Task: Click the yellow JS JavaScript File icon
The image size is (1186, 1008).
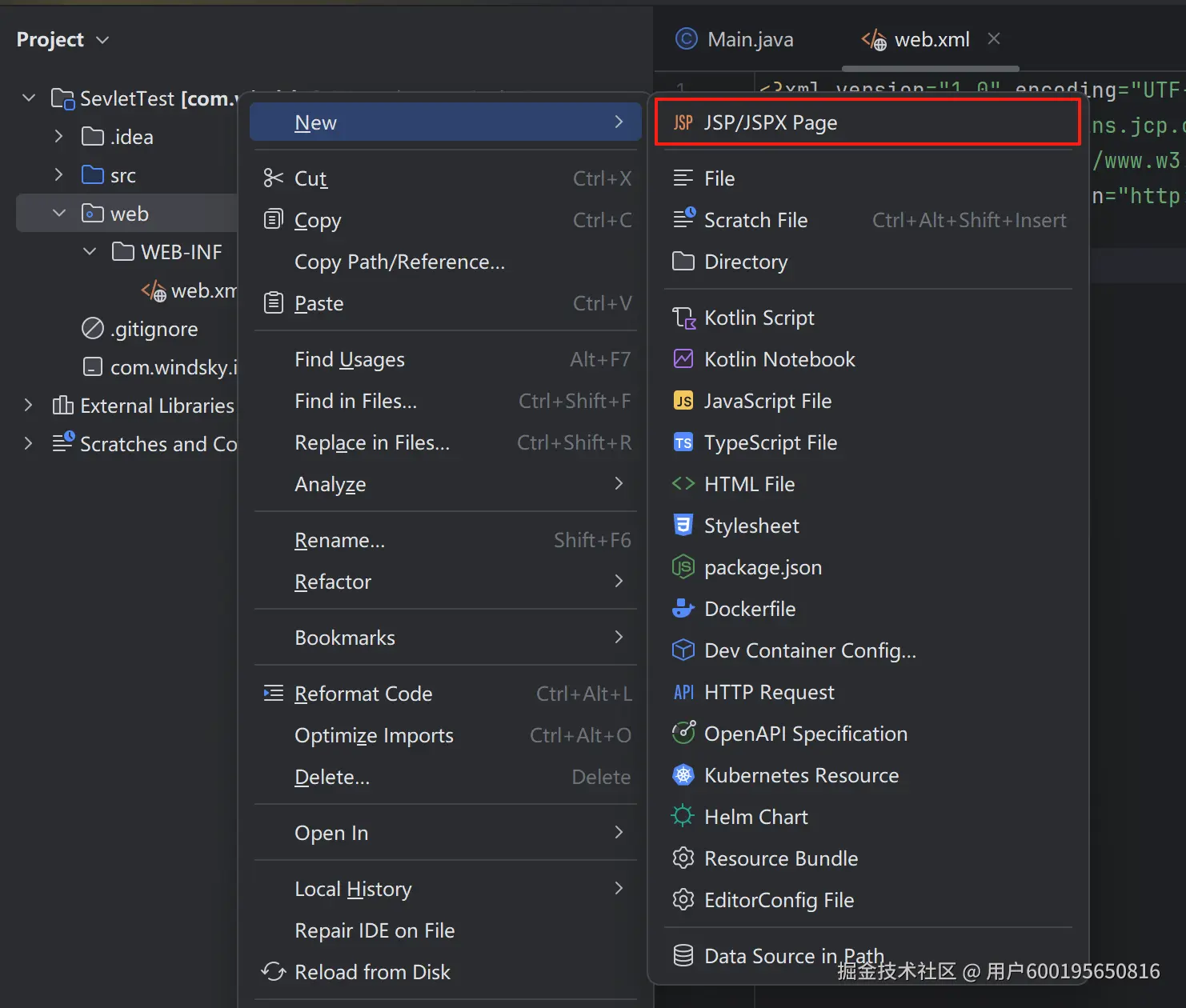Action: [x=683, y=401]
